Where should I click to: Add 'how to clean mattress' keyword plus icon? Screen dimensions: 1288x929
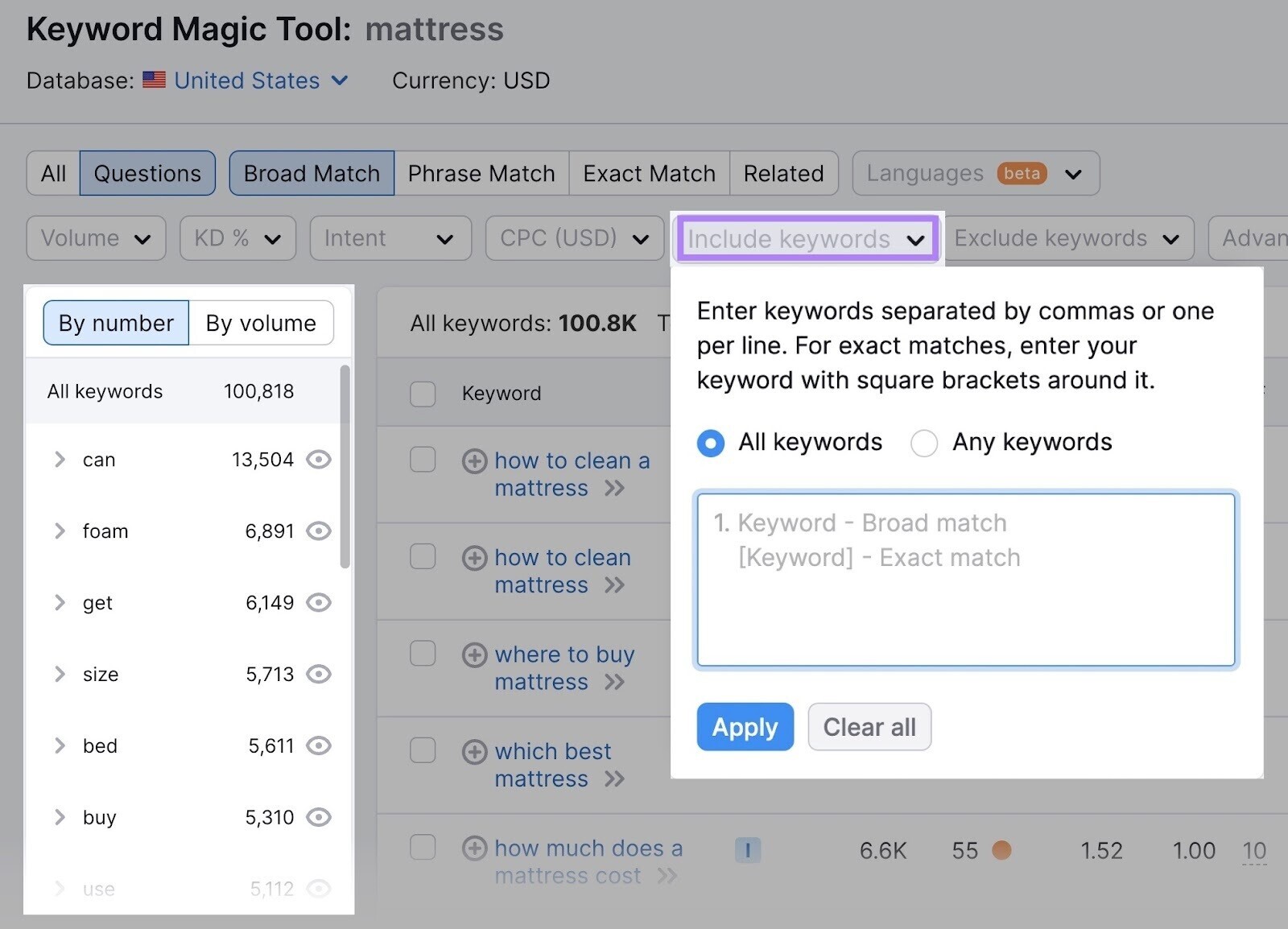pyautogui.click(x=474, y=558)
